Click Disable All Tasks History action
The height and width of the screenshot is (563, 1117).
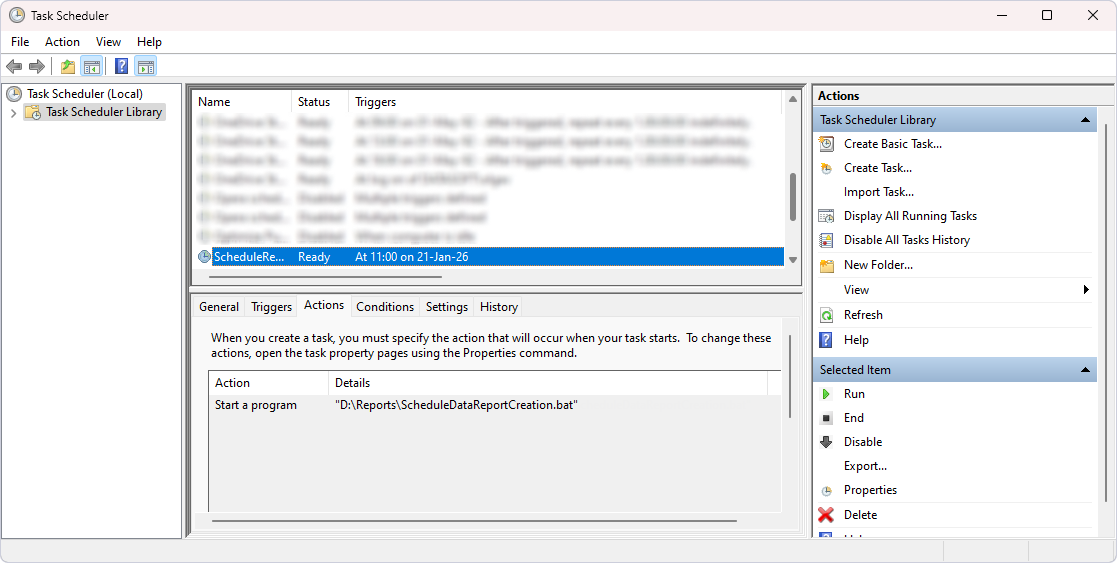click(907, 240)
